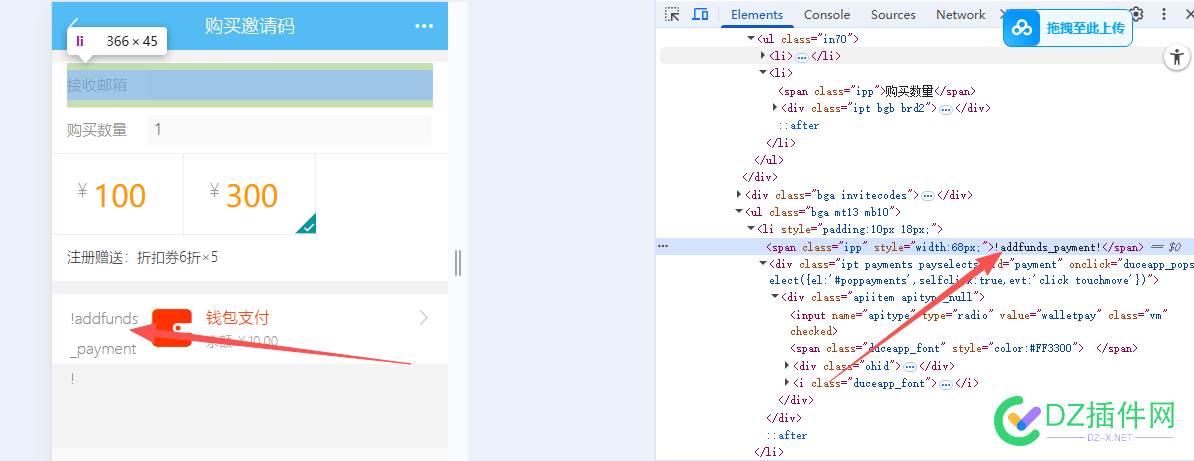Open the Network tab
1194x461 pixels.
960,14
